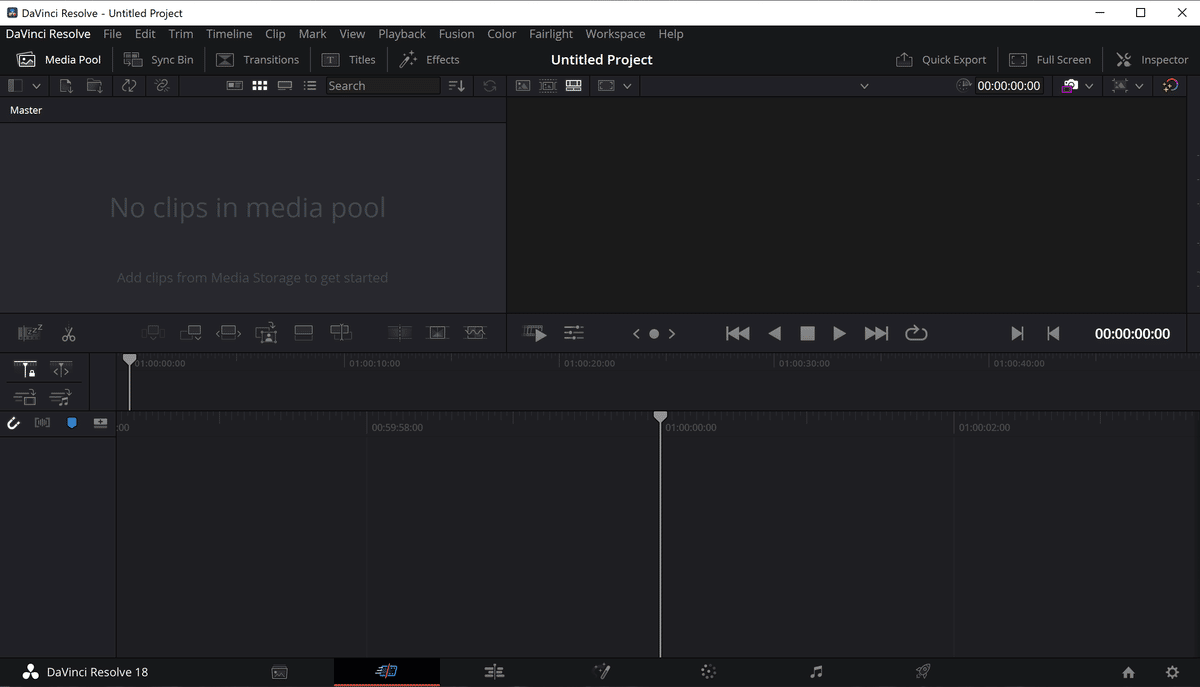Image resolution: width=1200 pixels, height=687 pixels.
Task: Open the Timeline menu
Action: pyautogui.click(x=229, y=34)
